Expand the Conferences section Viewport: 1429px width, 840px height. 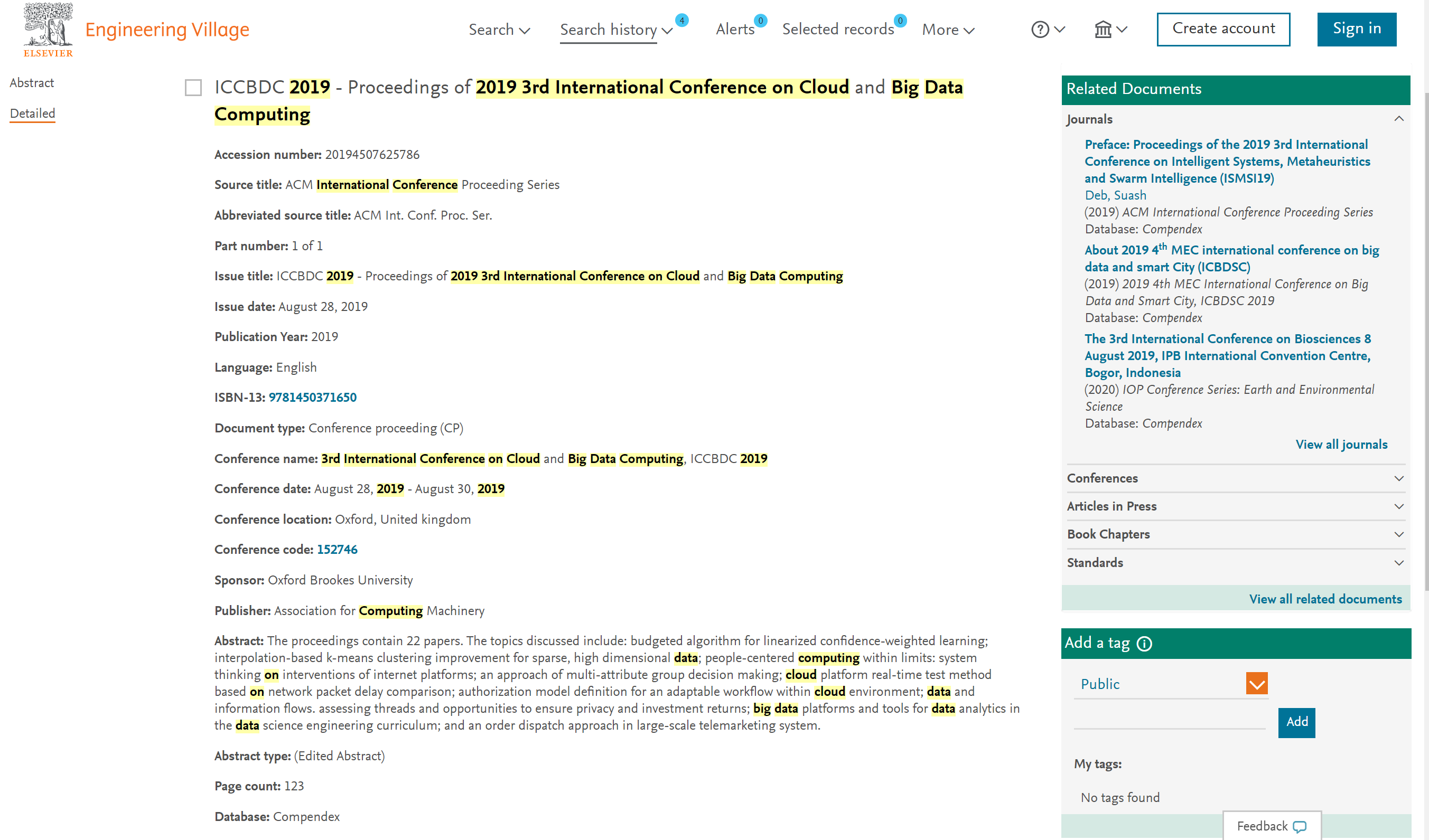coord(1398,478)
